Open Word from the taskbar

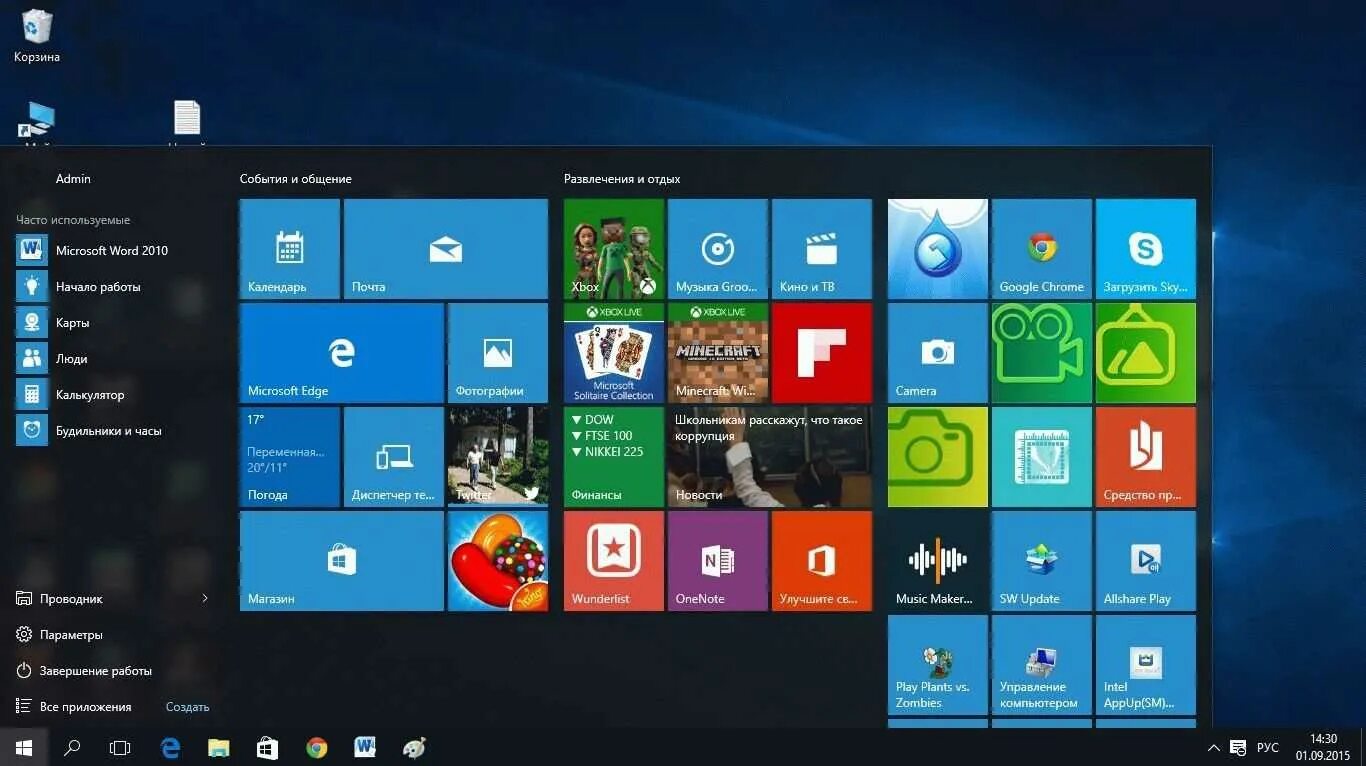pos(365,747)
